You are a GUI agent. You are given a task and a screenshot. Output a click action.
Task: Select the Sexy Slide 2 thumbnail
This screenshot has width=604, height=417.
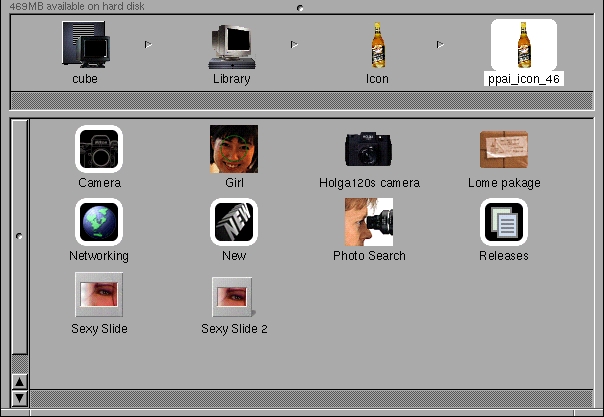coord(234,296)
